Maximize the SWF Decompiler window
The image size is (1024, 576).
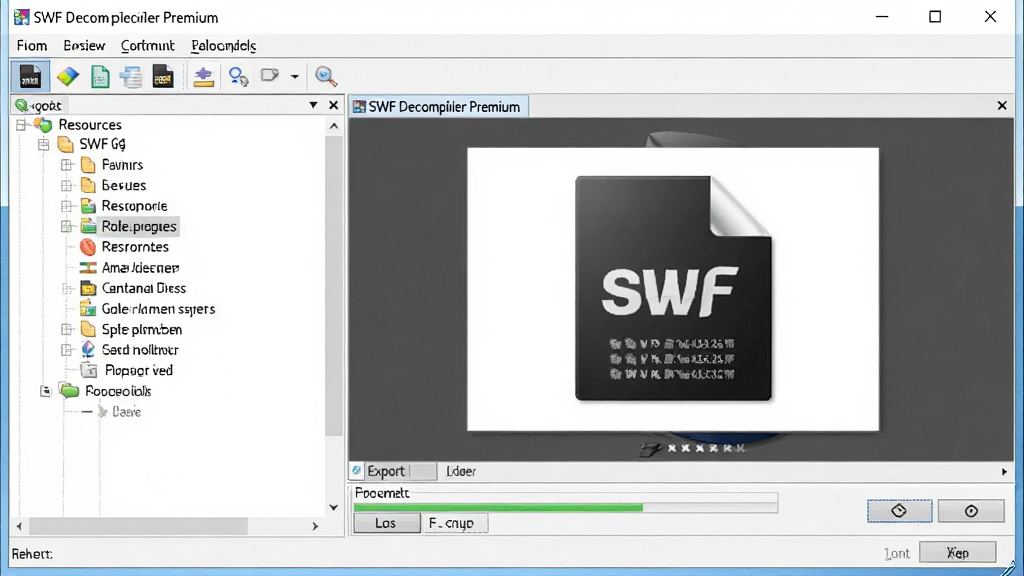pos(935,17)
